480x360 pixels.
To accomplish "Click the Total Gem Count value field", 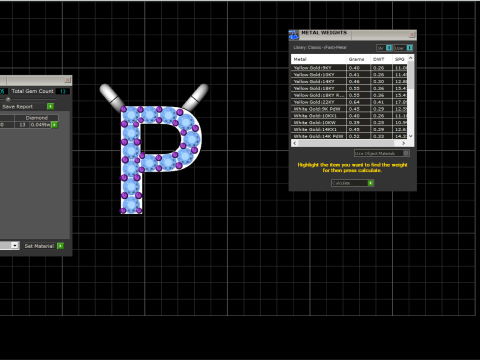I will [x=63, y=91].
